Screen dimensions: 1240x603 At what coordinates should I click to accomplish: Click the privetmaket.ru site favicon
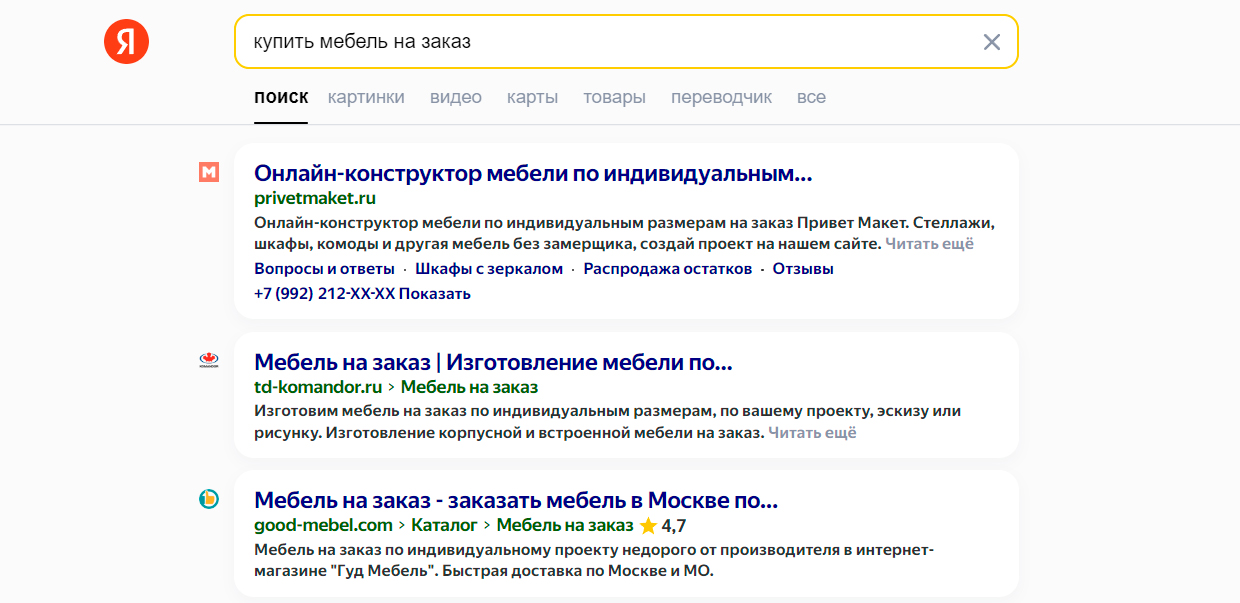209,172
